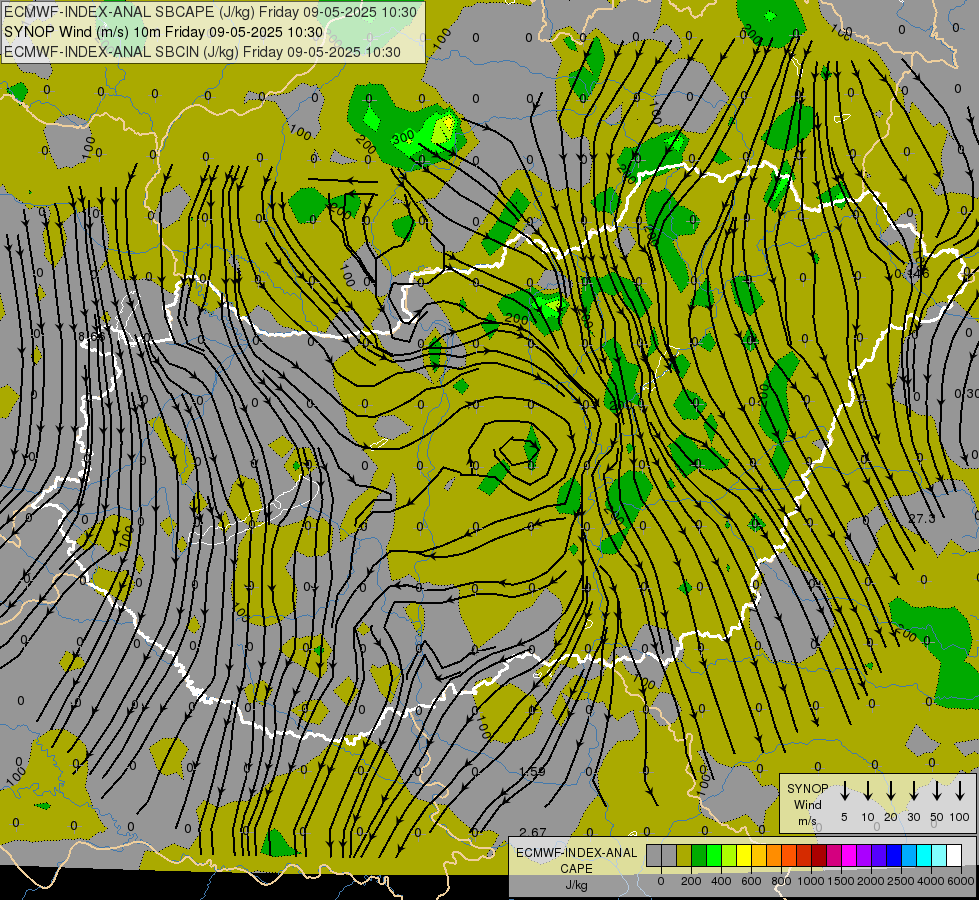
Task: Pick the orange swatch left of 800 tick
Action: 774,855
